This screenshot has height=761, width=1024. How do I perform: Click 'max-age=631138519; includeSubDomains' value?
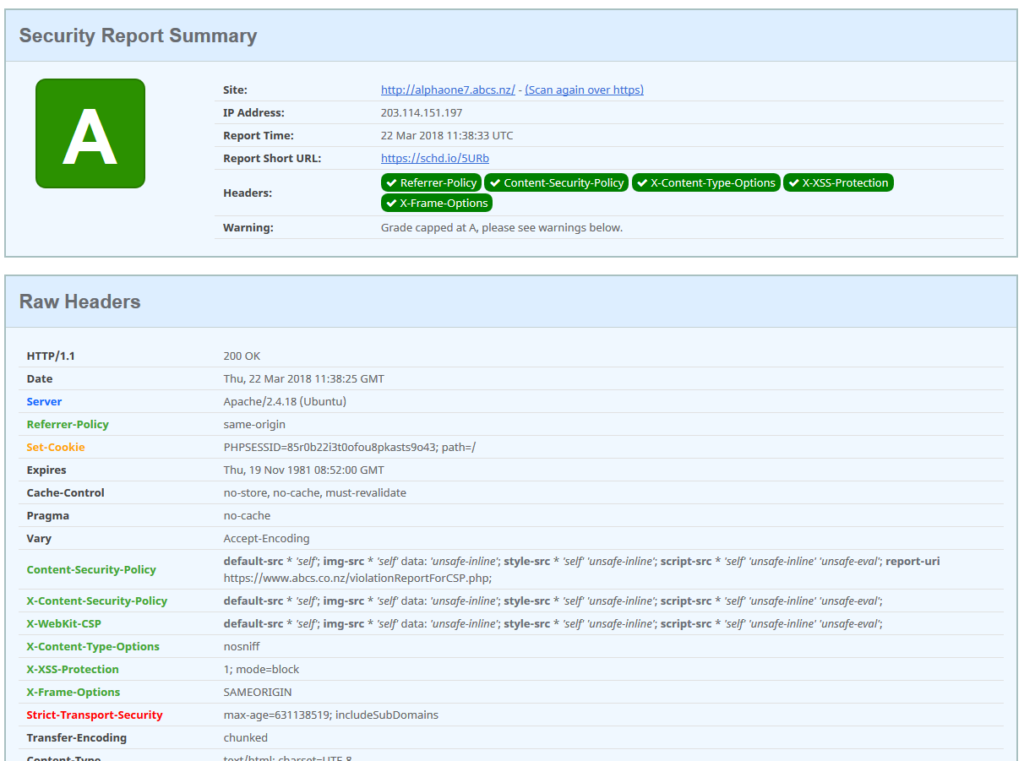(331, 715)
